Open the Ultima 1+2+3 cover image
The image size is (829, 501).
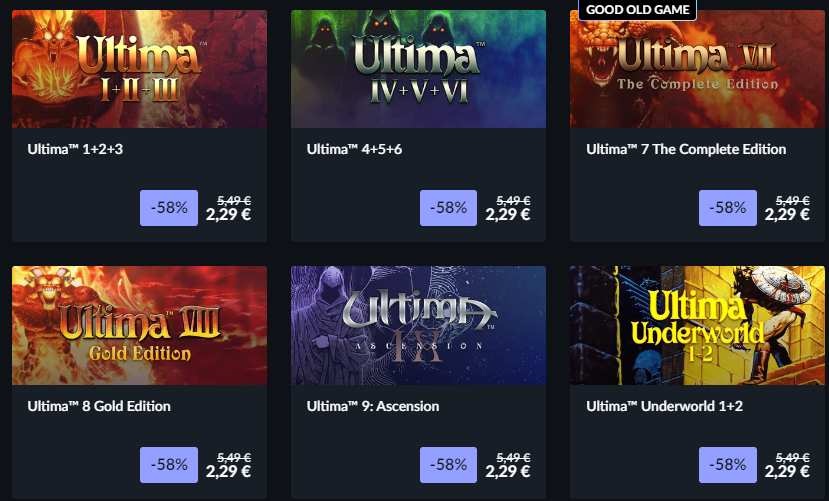140,69
